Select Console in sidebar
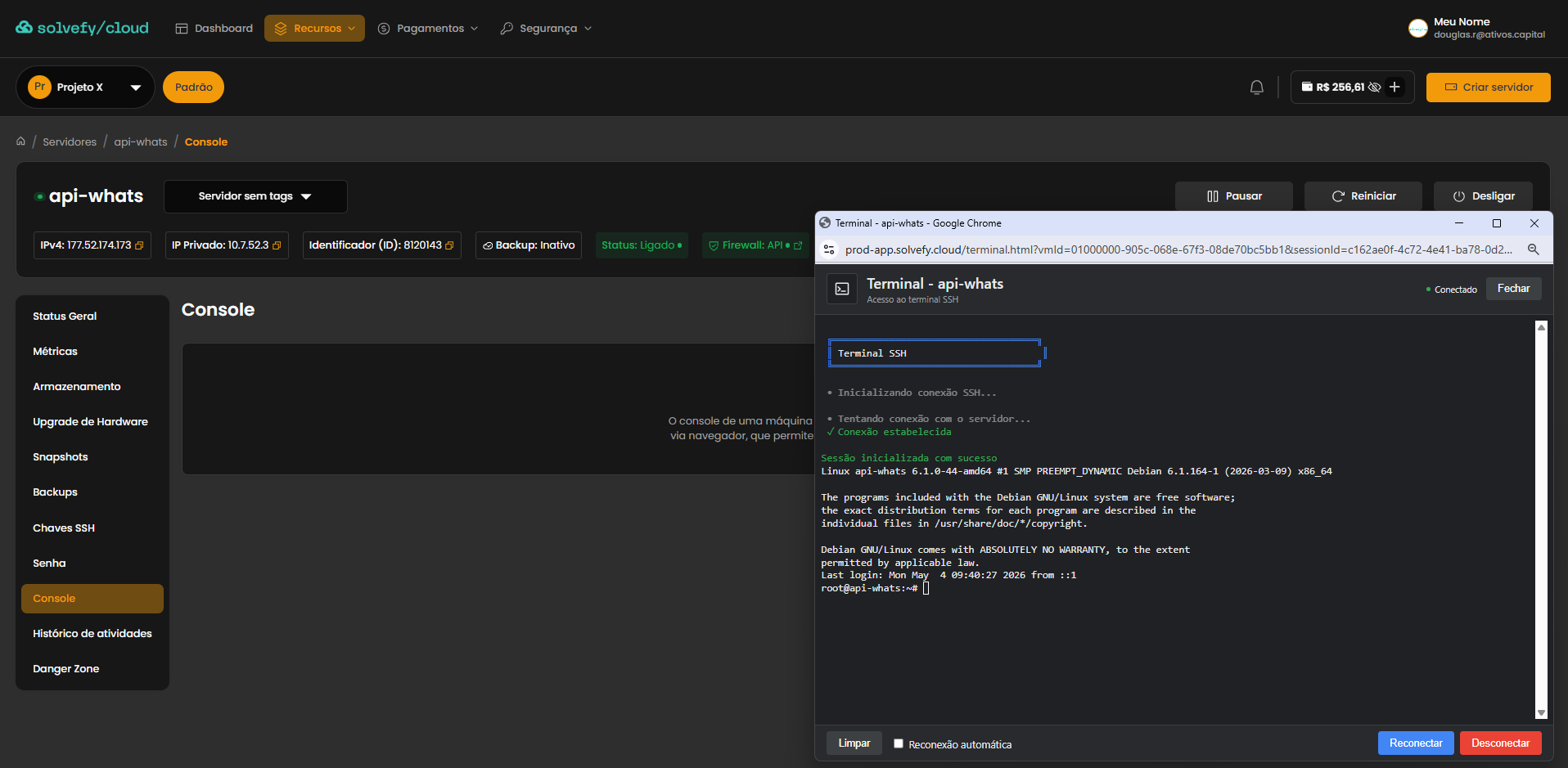This screenshot has height=768, width=1568. coord(92,599)
